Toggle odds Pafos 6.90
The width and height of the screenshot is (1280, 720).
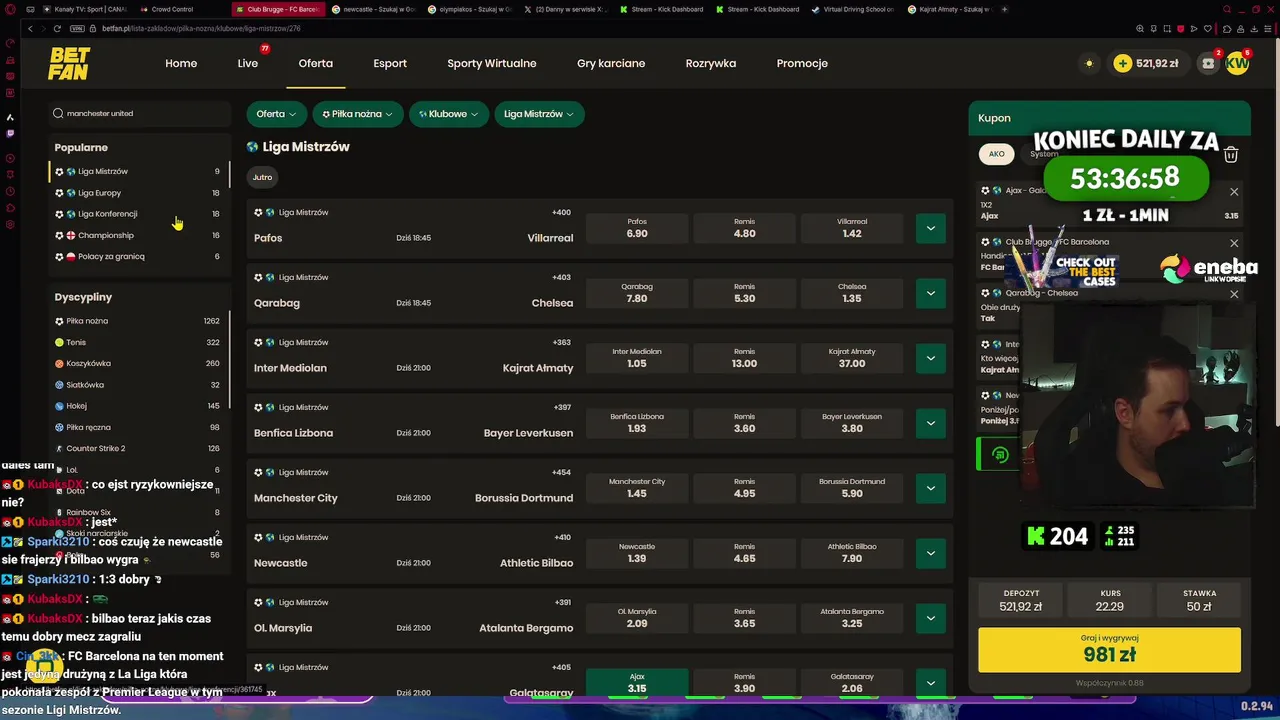pyautogui.click(x=637, y=228)
